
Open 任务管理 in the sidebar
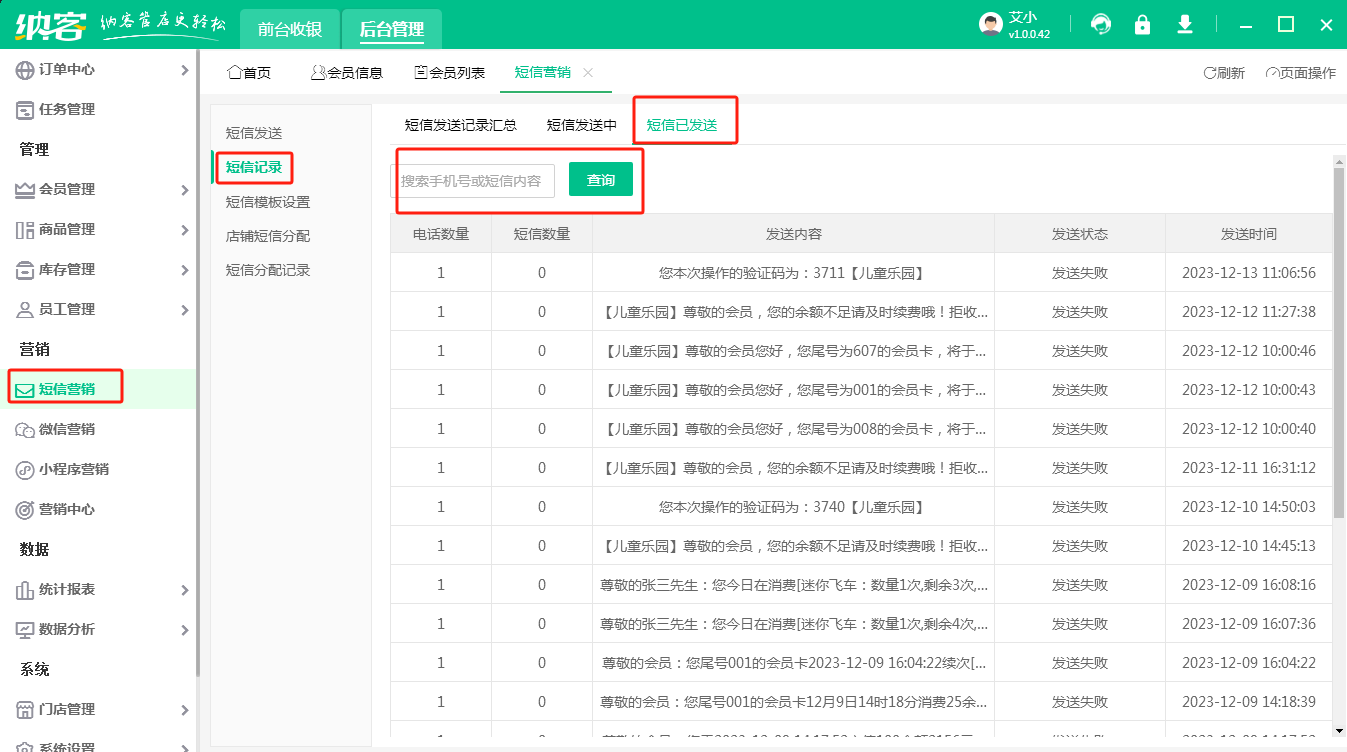point(66,109)
